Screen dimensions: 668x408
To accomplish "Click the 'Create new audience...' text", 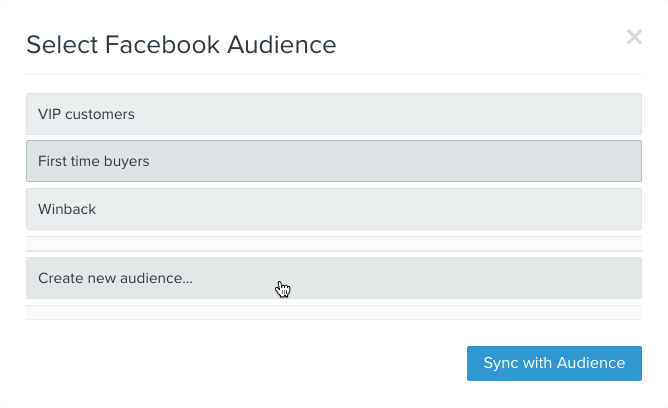I will point(115,278).
